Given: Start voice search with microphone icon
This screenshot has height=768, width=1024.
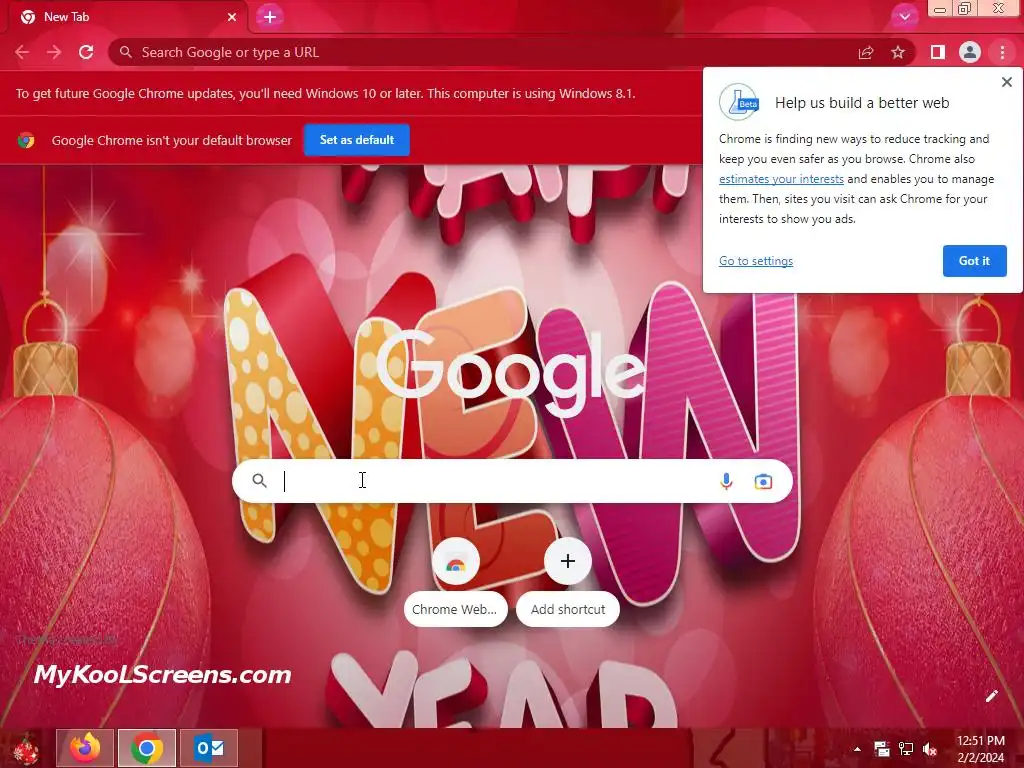Looking at the screenshot, I should [726, 481].
